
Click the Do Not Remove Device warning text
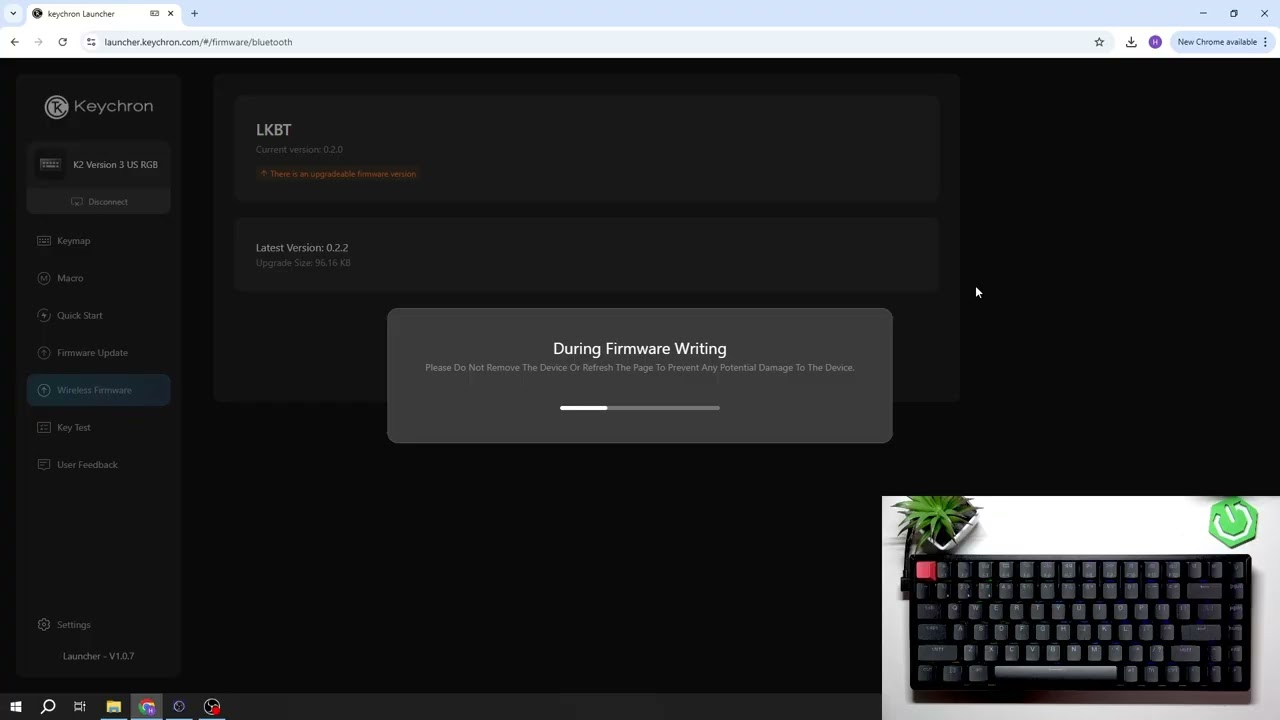pyautogui.click(x=640, y=368)
